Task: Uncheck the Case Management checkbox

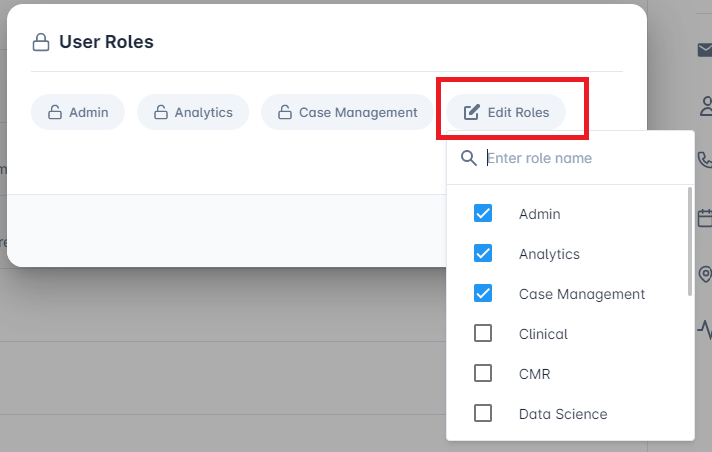Action: pos(483,293)
